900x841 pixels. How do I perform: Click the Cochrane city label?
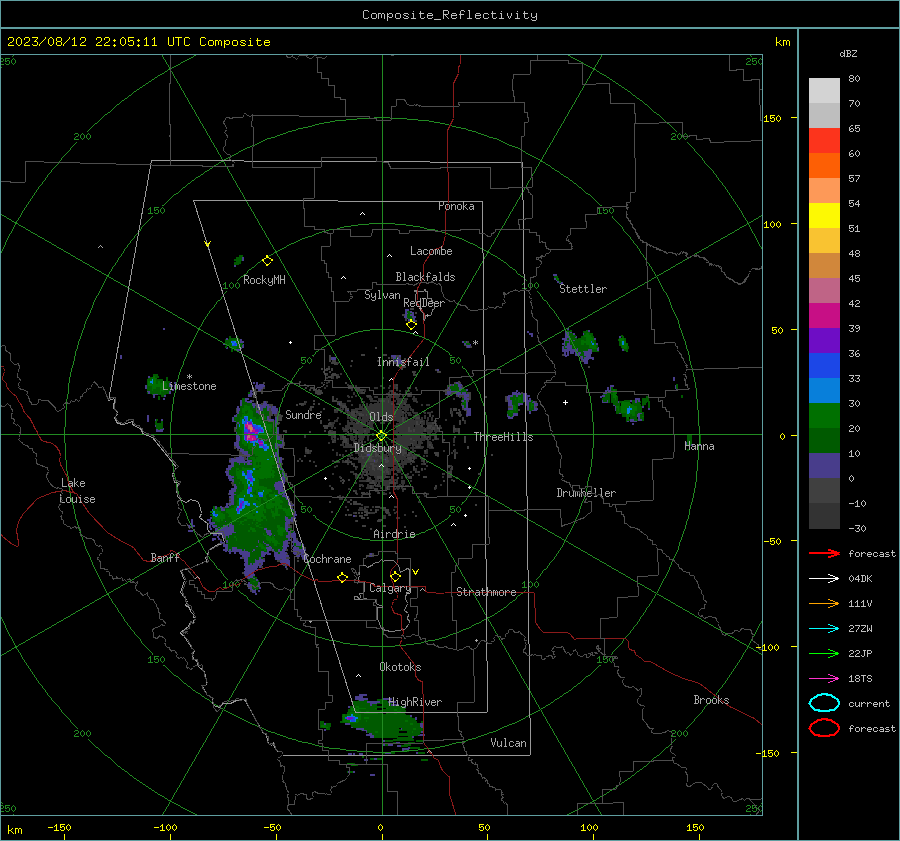coord(327,559)
